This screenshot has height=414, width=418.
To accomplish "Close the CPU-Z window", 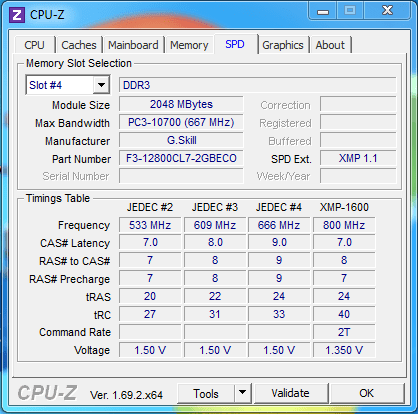I will 387,11.
